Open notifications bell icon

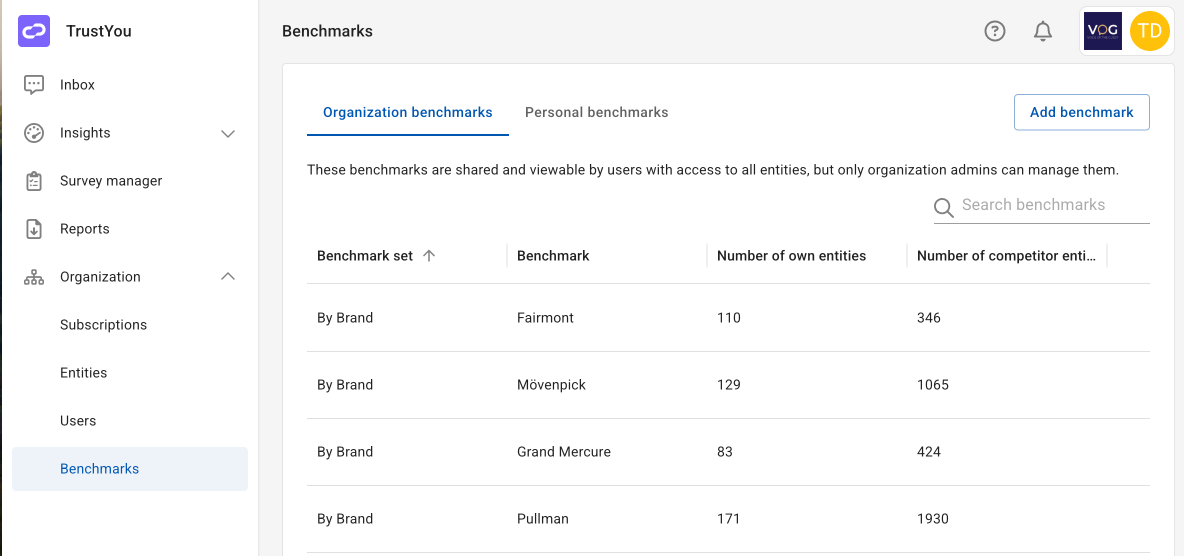coord(1043,31)
